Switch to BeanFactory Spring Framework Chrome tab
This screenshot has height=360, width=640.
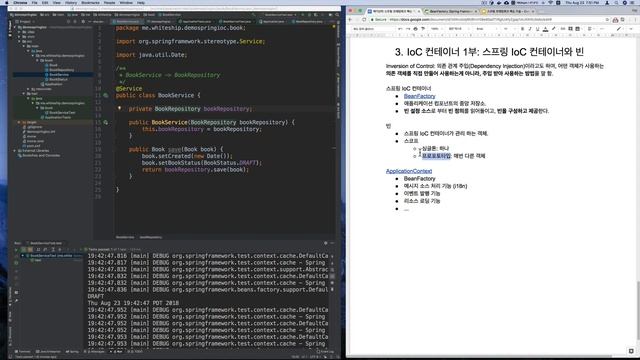tap(450, 11)
